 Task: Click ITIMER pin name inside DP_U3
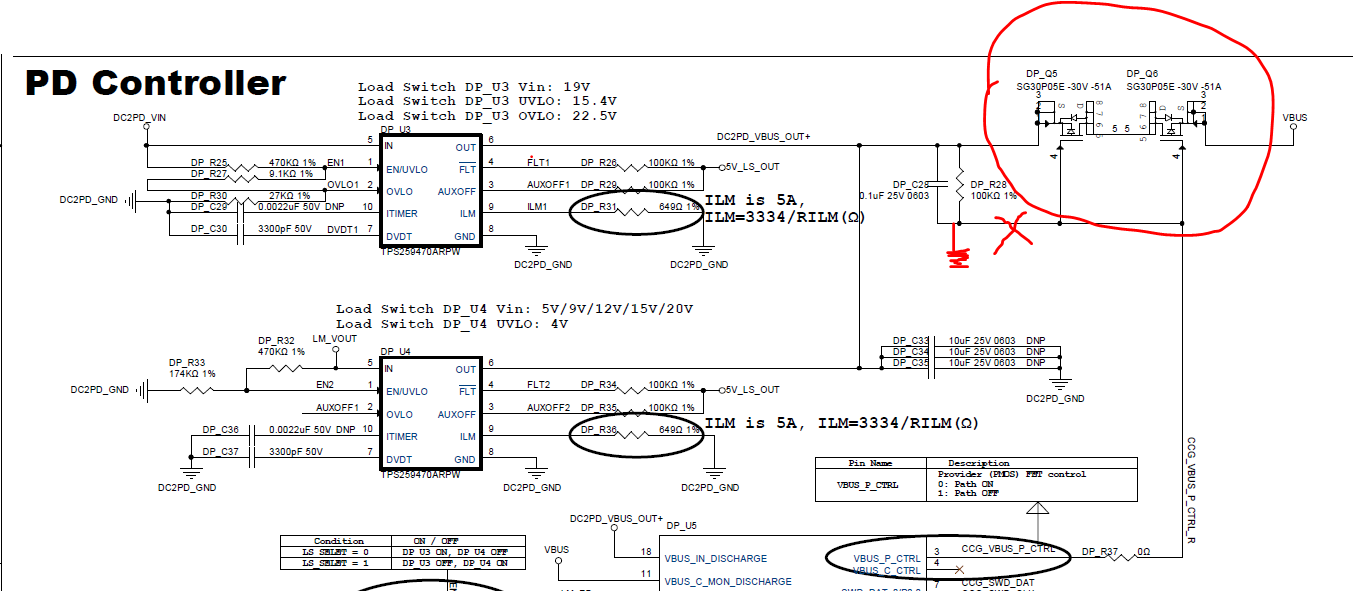tap(402, 214)
